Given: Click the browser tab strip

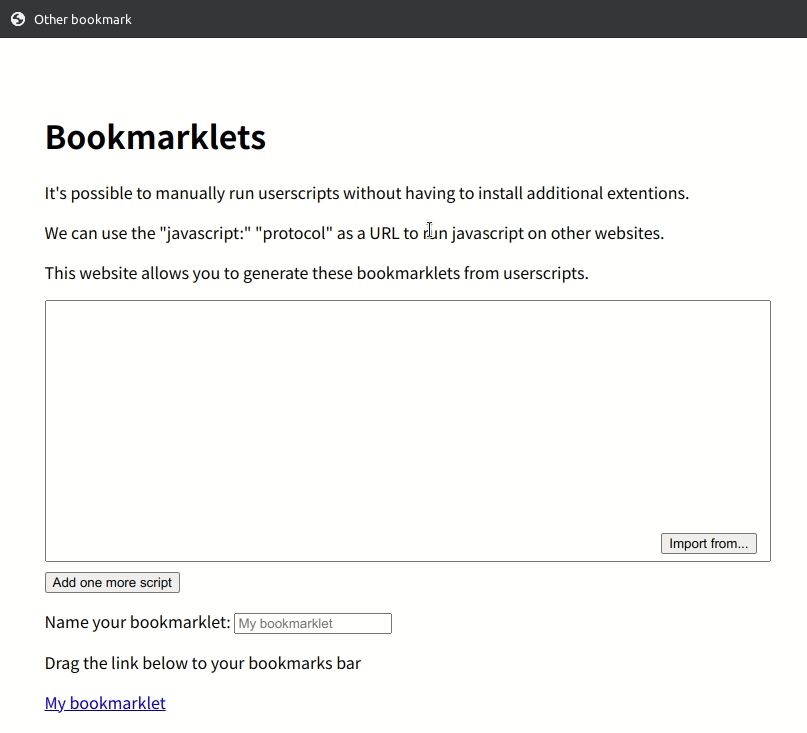Looking at the screenshot, I should click(x=400, y=18).
